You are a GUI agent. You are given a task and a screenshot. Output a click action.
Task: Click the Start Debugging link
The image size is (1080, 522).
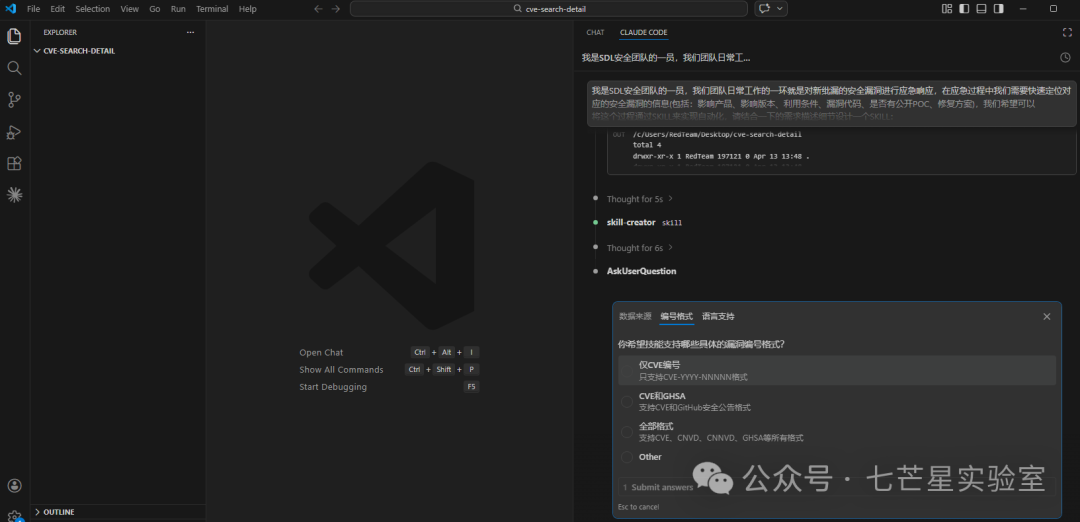pyautogui.click(x=333, y=387)
